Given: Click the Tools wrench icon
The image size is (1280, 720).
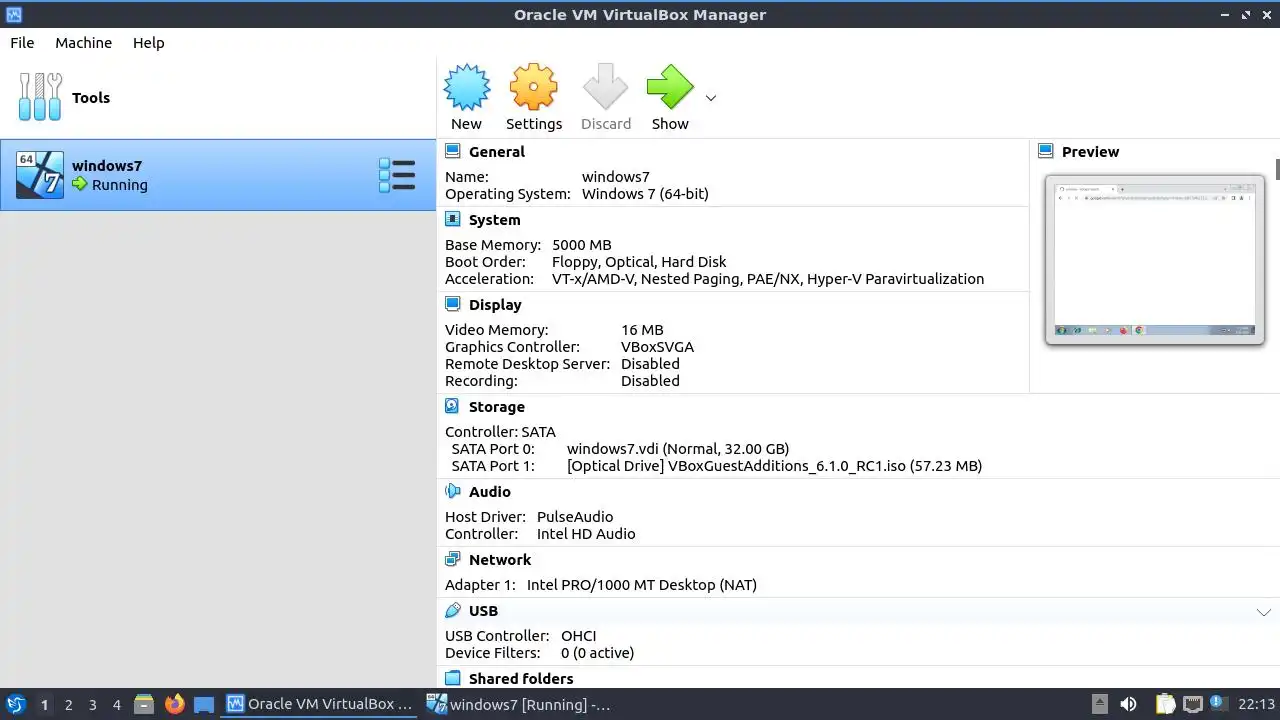Looking at the screenshot, I should tap(40, 97).
